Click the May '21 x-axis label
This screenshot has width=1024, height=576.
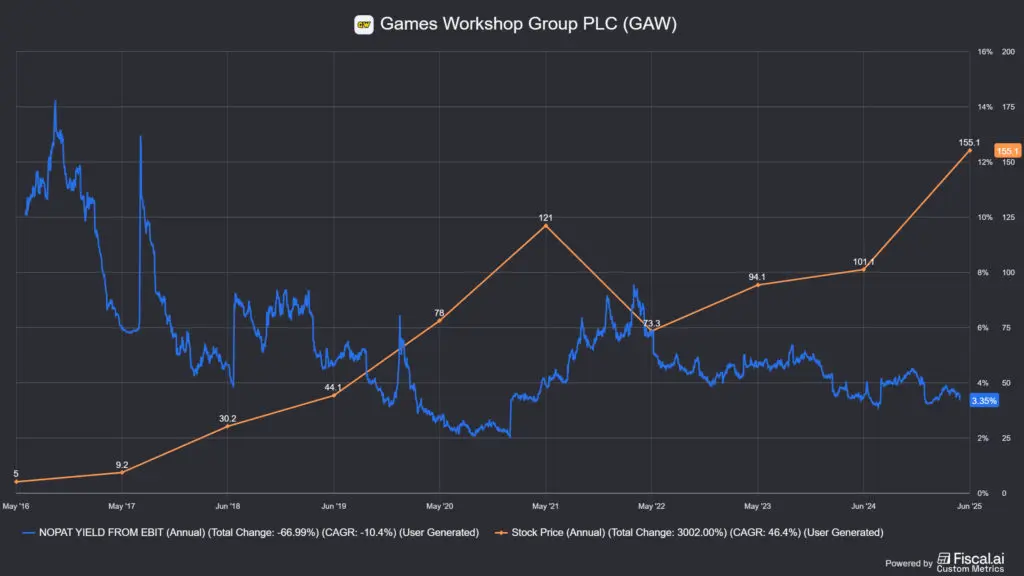[545, 506]
